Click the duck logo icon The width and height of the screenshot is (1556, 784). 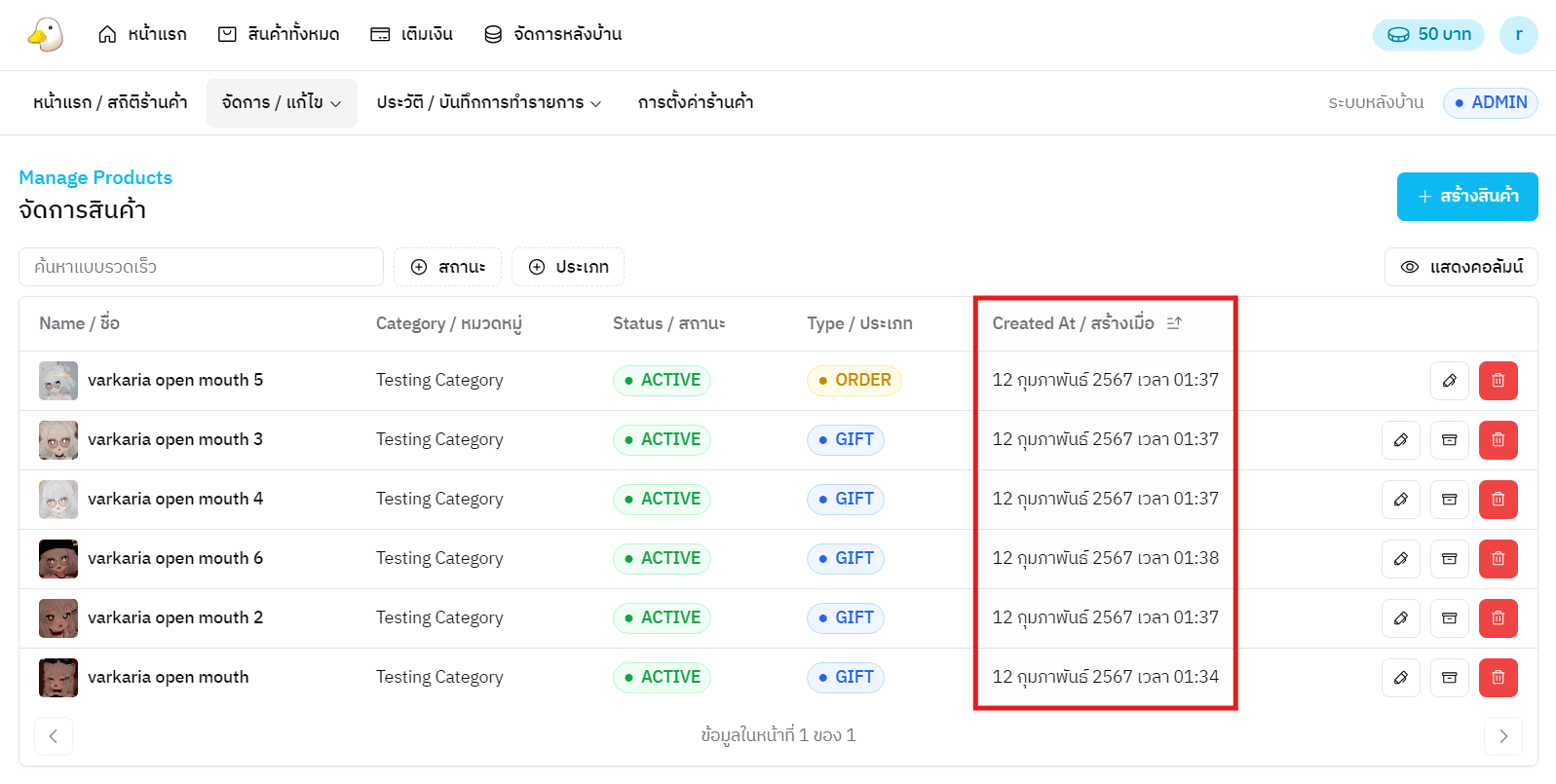45,35
